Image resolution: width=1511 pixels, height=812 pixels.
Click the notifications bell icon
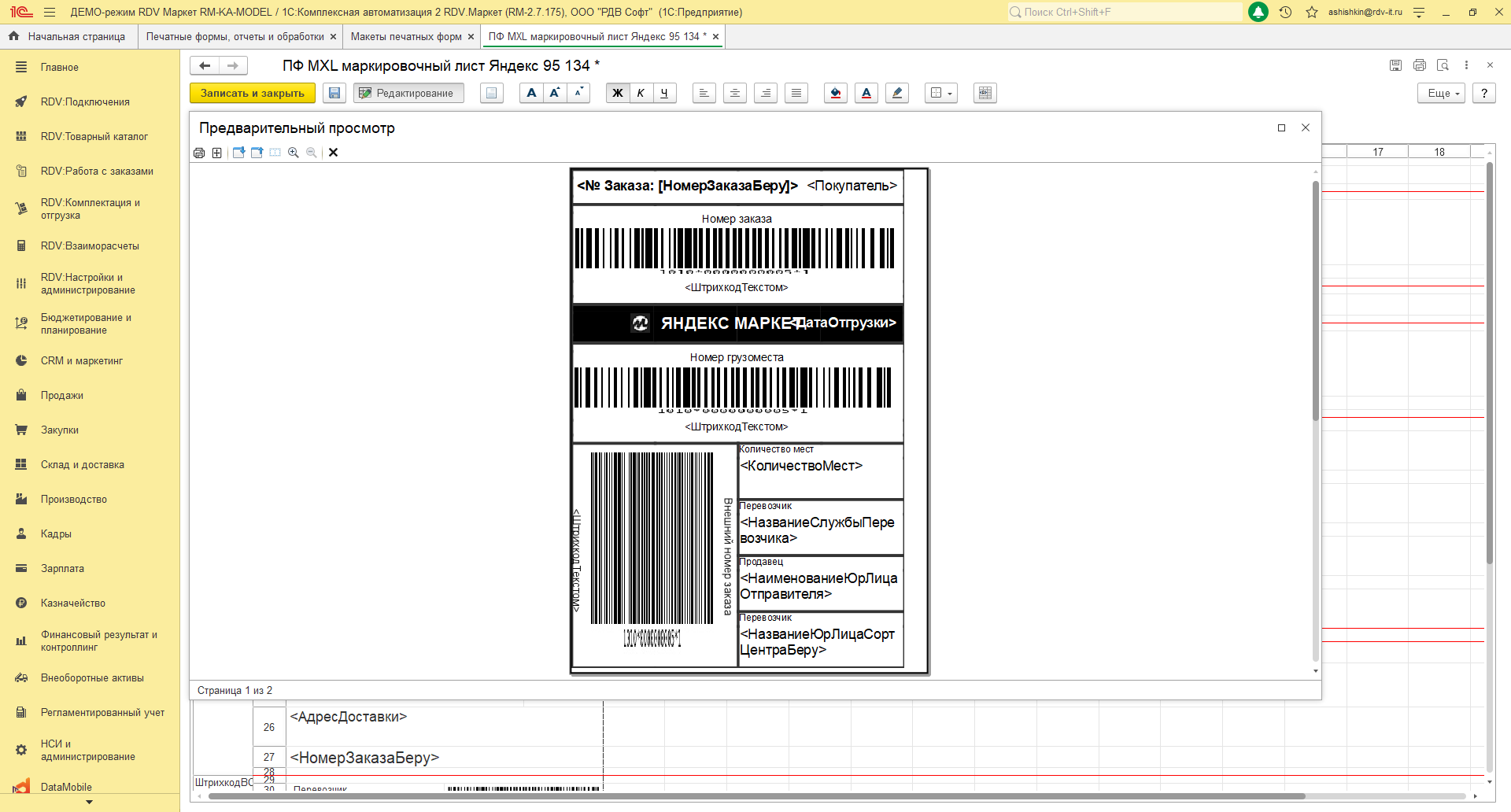coord(1258,12)
